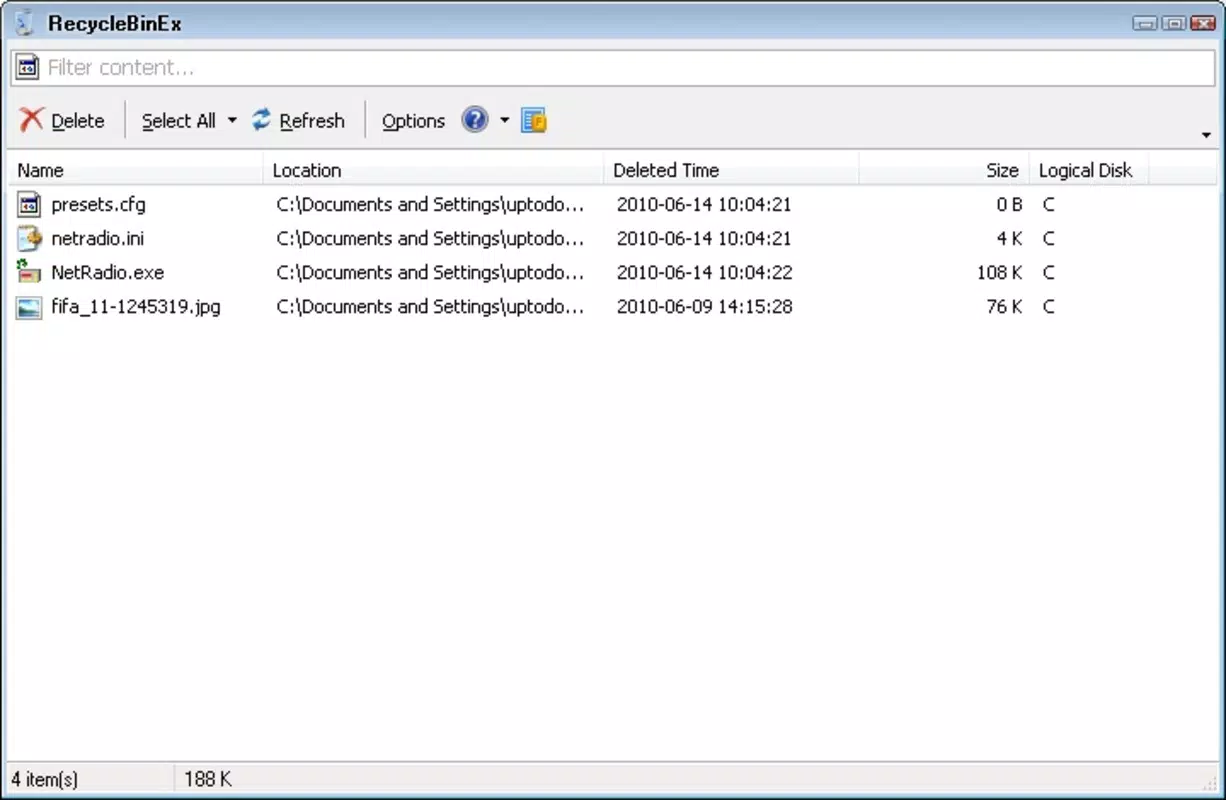1226x800 pixels.
Task: Click the location cell of NetRadio.exe
Action: (x=430, y=272)
